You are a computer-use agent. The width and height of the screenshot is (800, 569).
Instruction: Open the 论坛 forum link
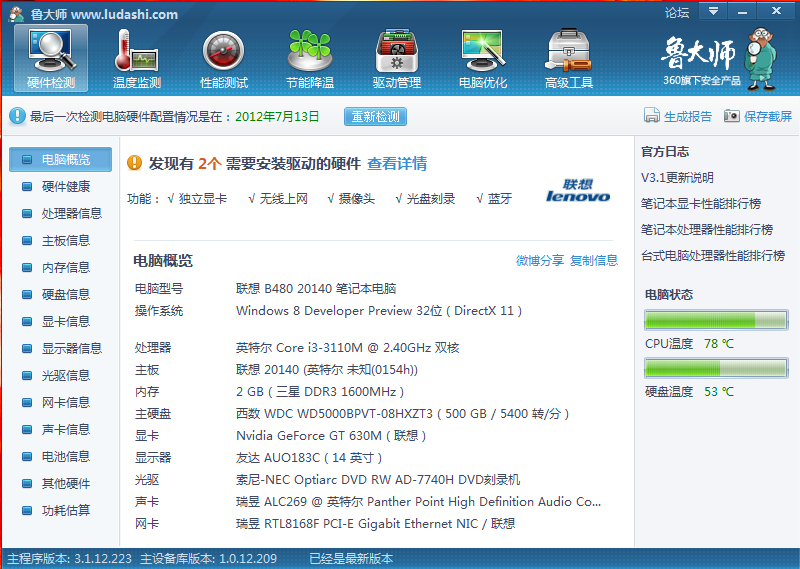[x=677, y=13]
